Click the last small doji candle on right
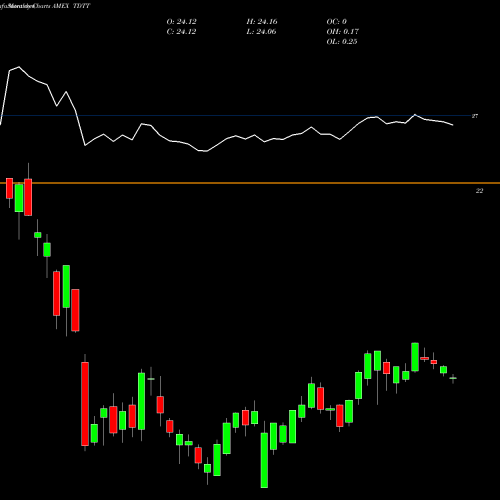The height and width of the screenshot is (500, 500). point(453,378)
